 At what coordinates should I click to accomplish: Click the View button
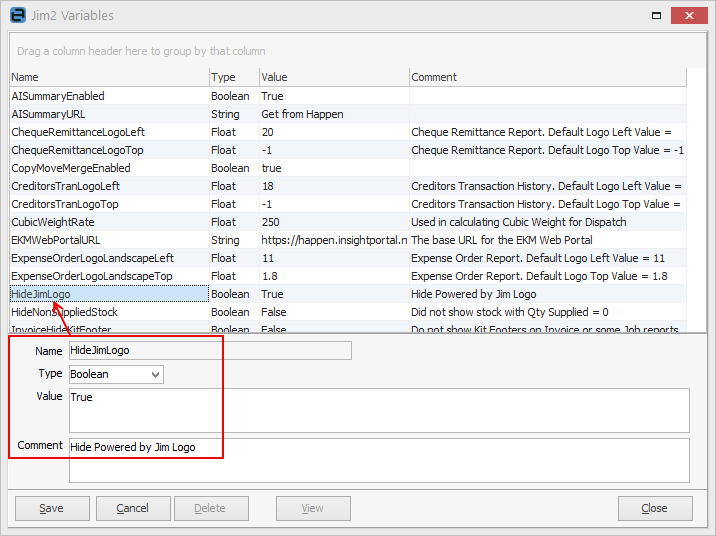313,508
